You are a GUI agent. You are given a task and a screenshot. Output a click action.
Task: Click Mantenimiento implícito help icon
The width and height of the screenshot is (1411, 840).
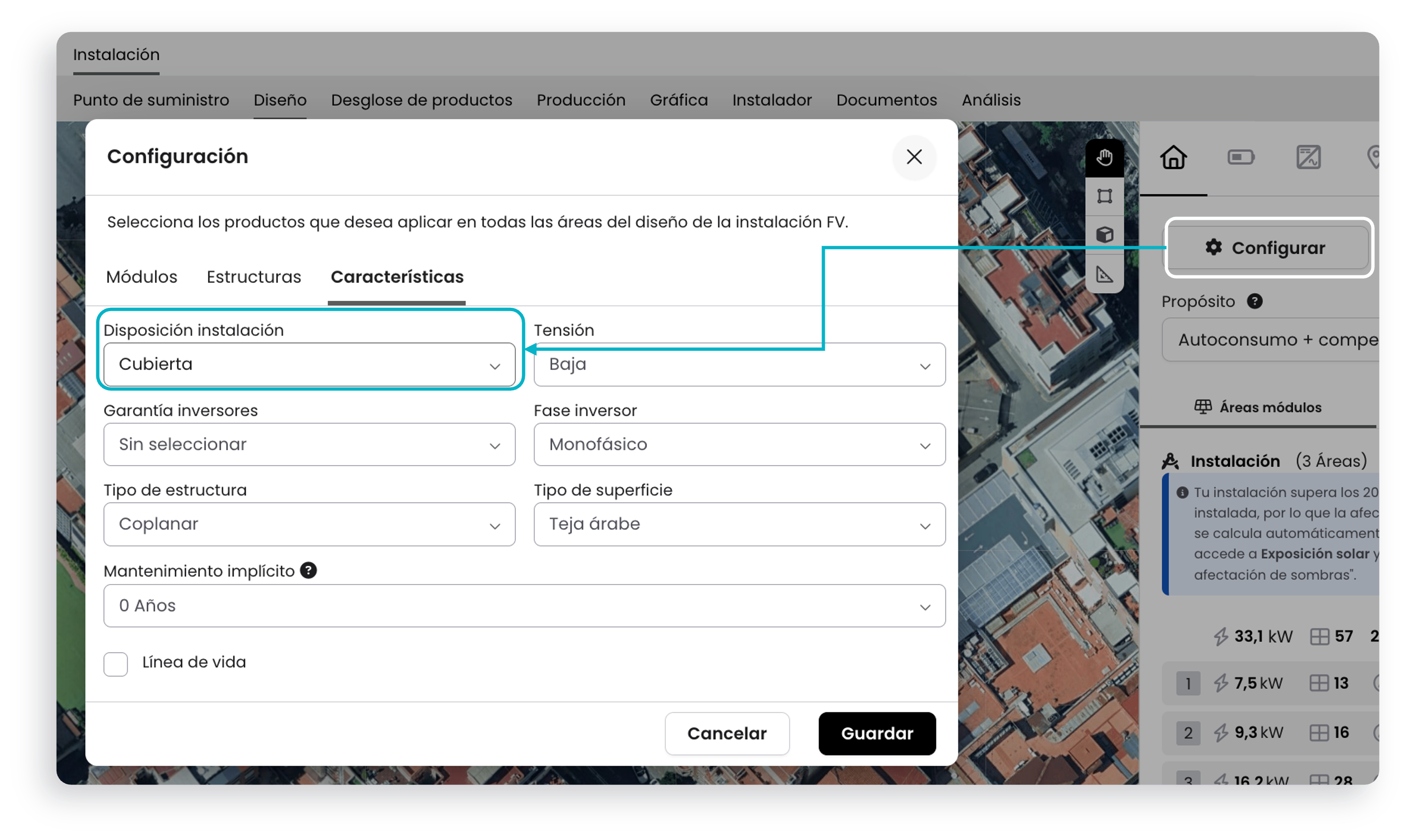click(308, 570)
